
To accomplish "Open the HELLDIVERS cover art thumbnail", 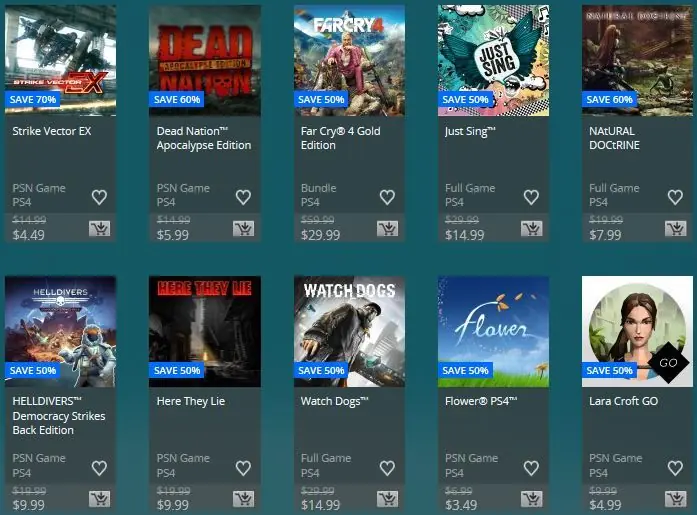I will point(60,331).
